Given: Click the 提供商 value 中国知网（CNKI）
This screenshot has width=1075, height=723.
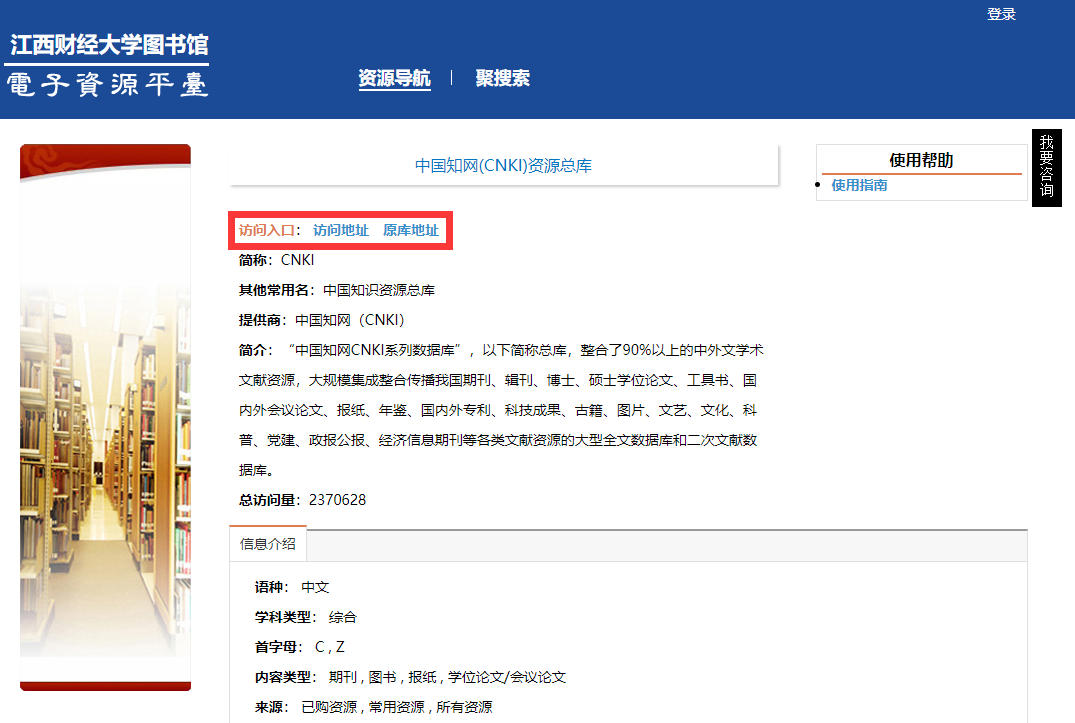Looking at the screenshot, I should (x=349, y=321).
